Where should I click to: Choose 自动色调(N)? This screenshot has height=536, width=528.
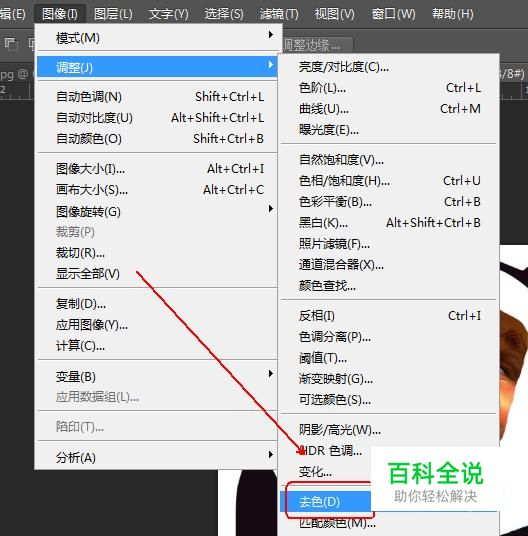(157, 97)
